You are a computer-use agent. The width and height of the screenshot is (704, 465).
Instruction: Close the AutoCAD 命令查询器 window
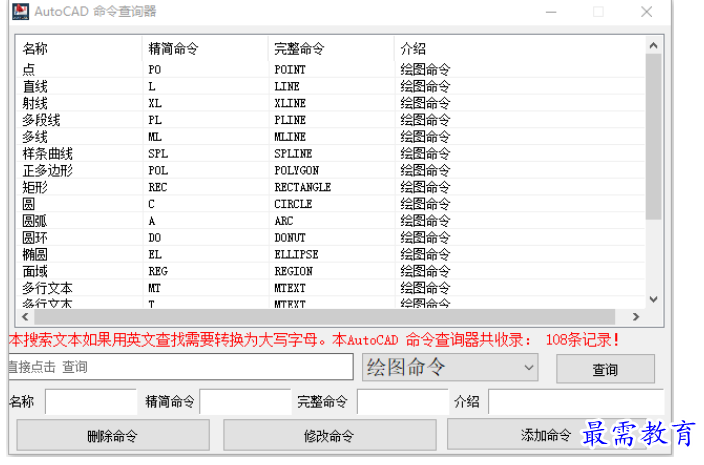click(x=647, y=12)
